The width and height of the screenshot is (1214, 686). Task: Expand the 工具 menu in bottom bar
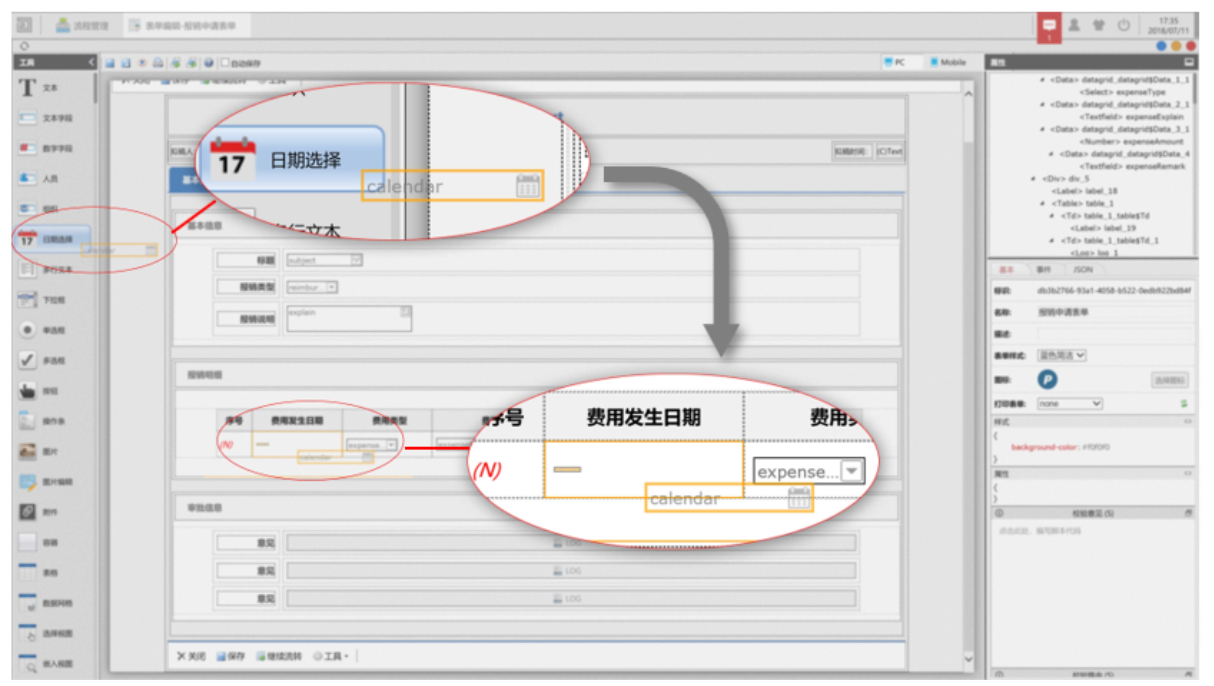[332, 657]
